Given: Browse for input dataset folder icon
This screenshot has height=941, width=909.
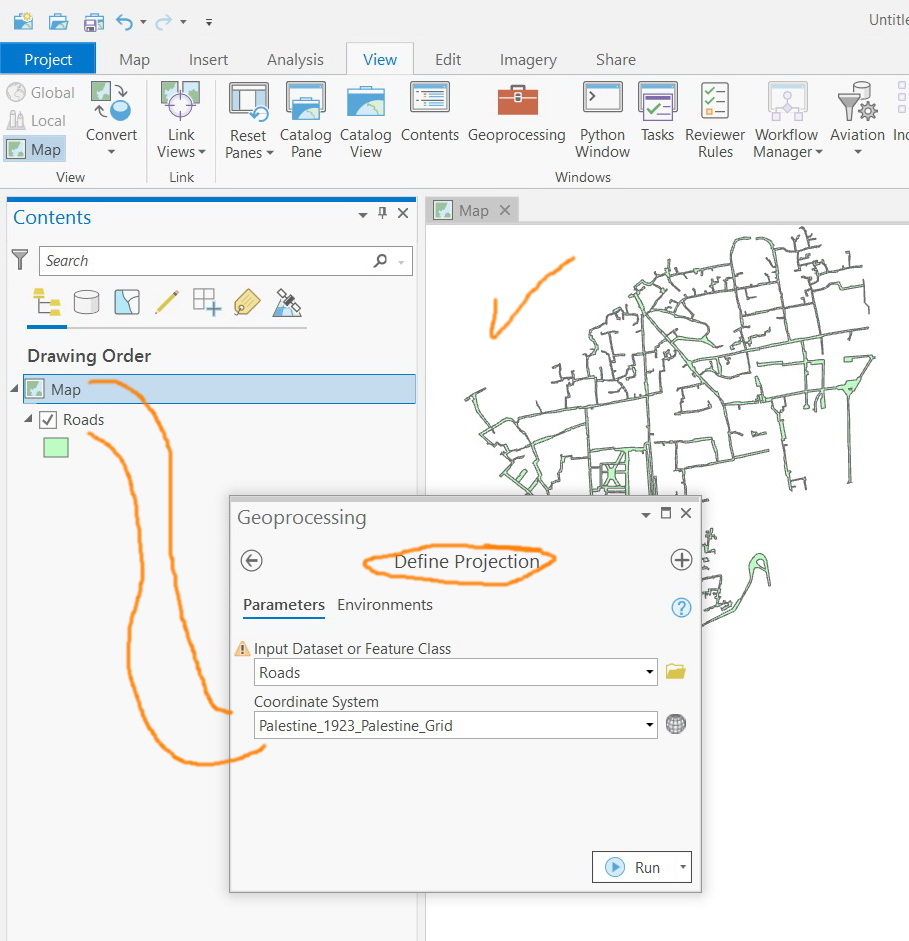Looking at the screenshot, I should click(676, 672).
